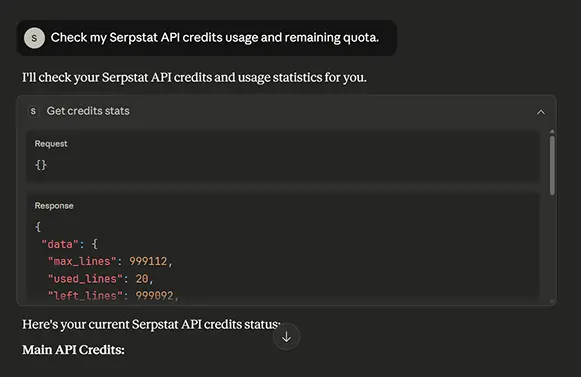Click the user avatar with letter S
The width and height of the screenshot is (581, 377).
pos(34,38)
